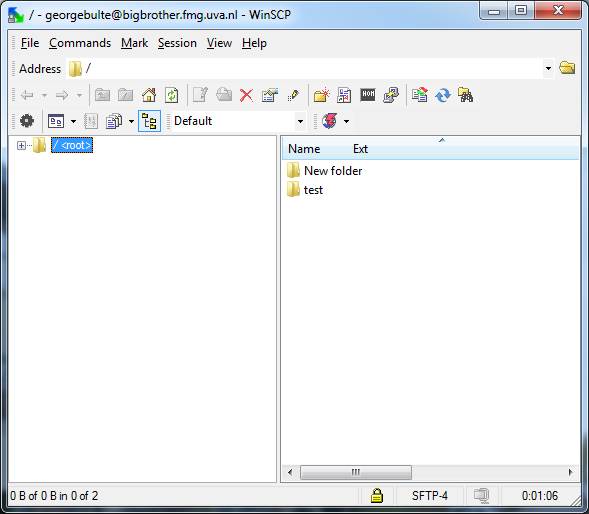Click the padlock icon in status bar
This screenshot has height=514, width=589.
coord(377,496)
